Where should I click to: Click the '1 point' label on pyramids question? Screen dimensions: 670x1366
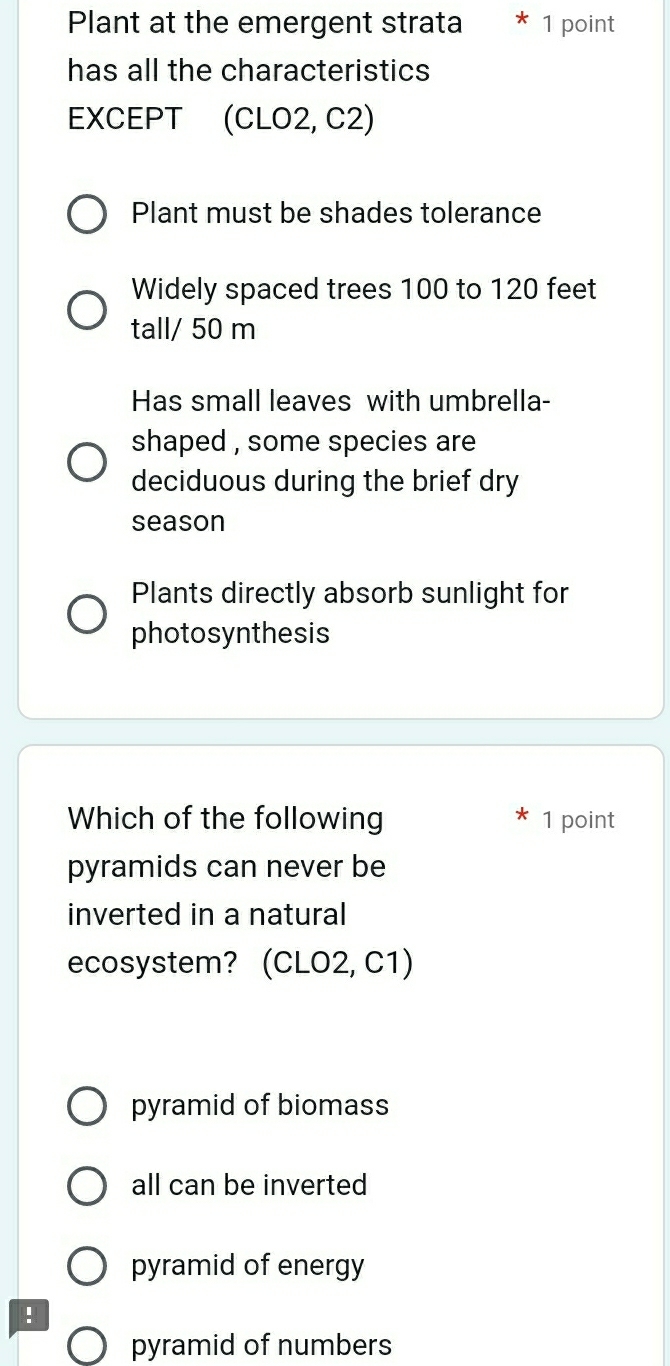(x=578, y=820)
